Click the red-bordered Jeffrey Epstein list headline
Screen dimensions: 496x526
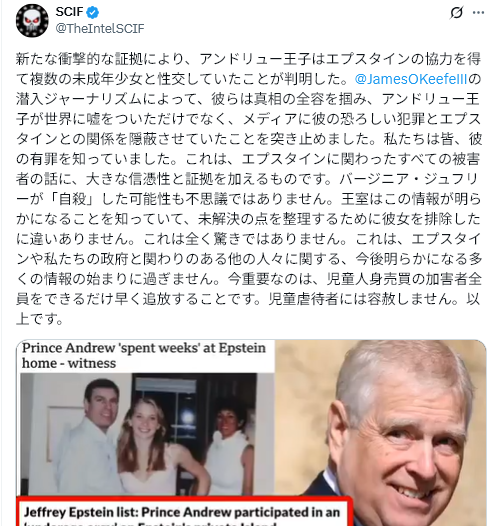[184, 512]
